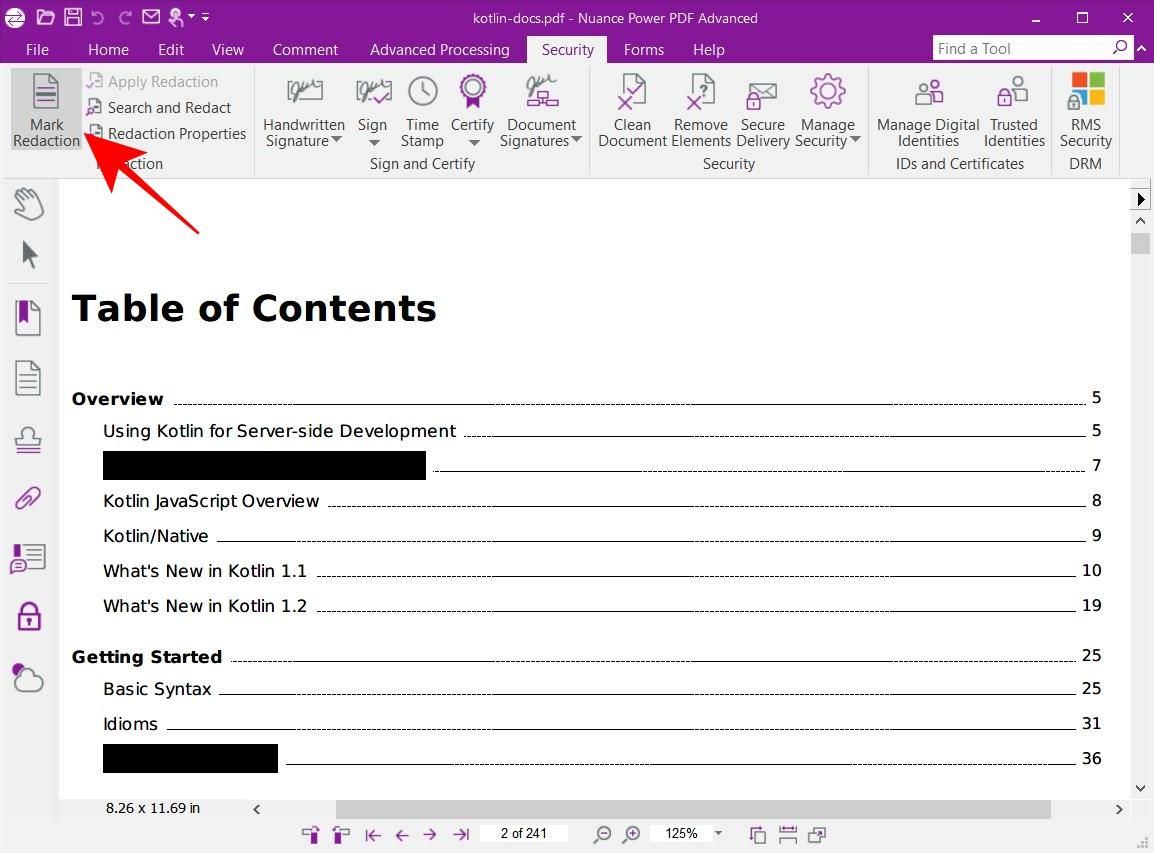The width and height of the screenshot is (1154, 853).
Task: Open the security lock panel
Action: [29, 617]
